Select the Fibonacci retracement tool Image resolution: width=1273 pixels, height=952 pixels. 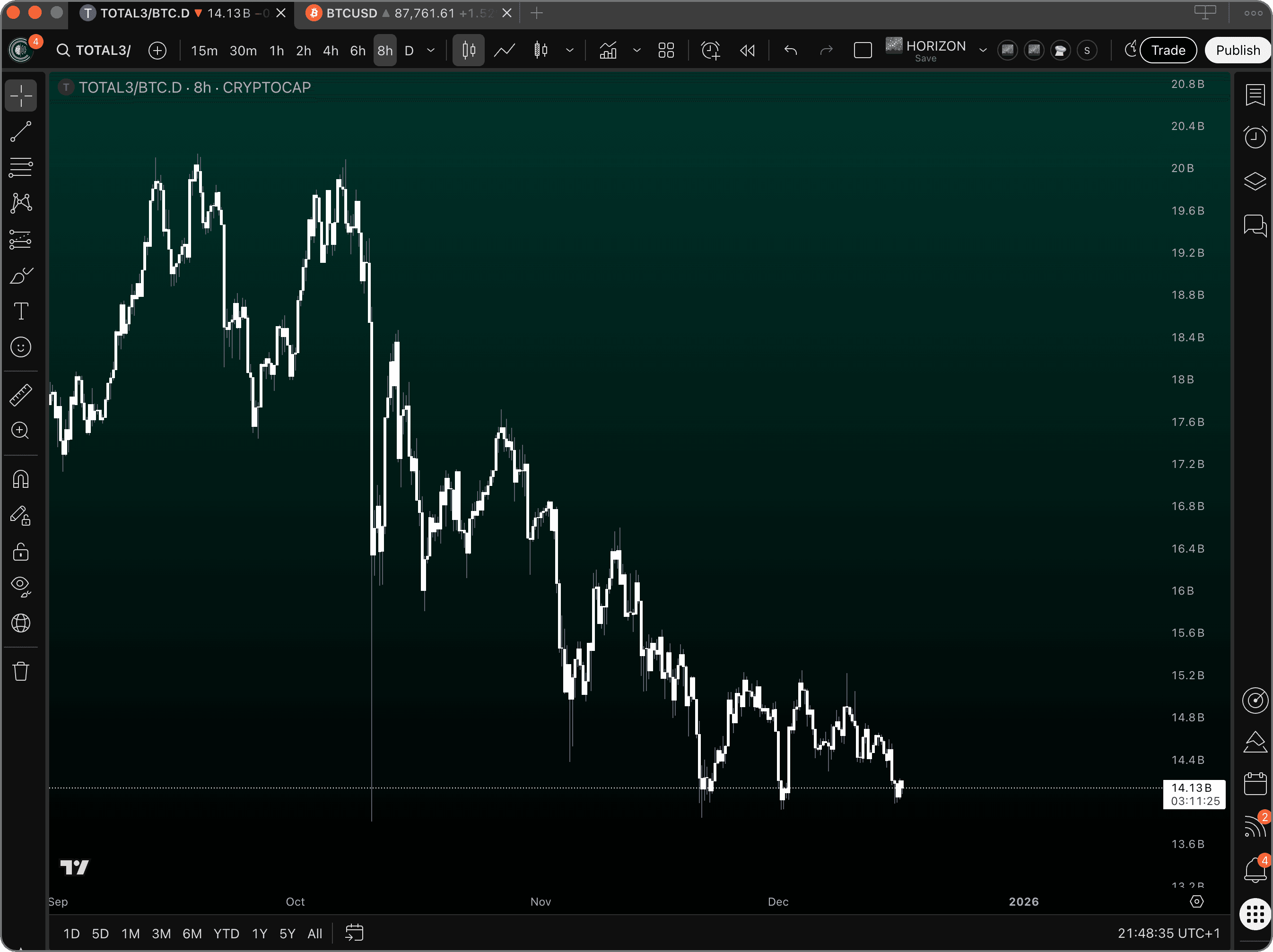click(x=21, y=167)
